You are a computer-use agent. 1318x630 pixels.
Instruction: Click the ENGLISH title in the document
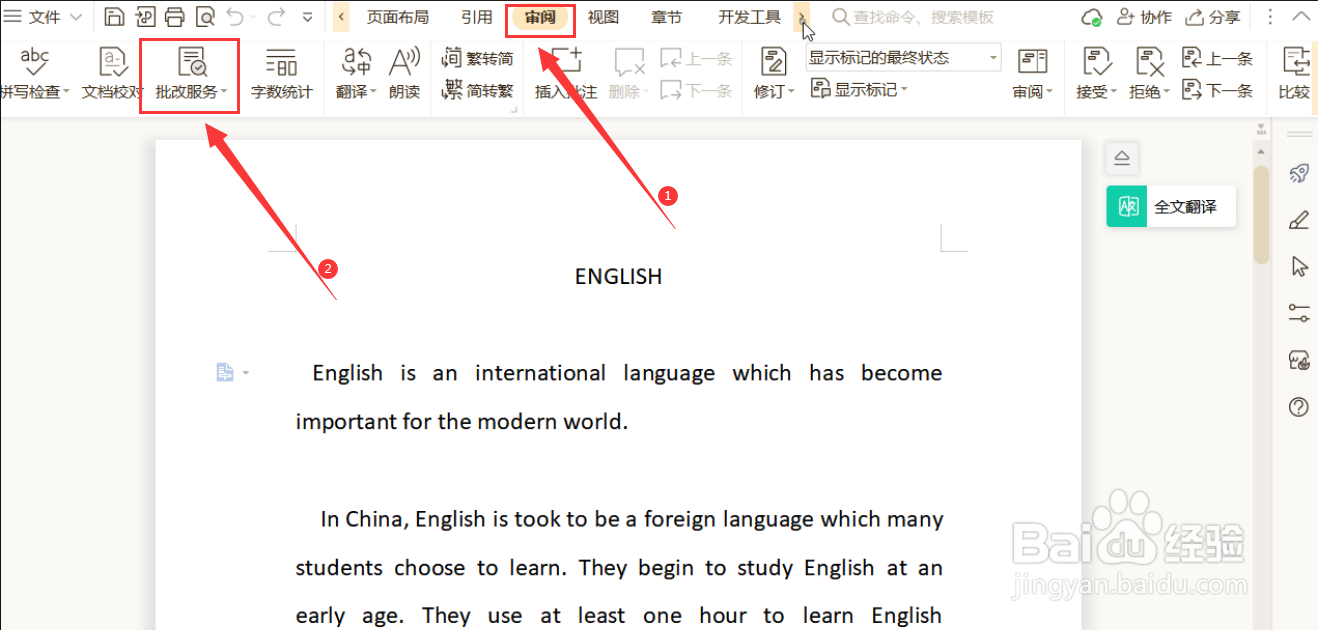[618, 277]
